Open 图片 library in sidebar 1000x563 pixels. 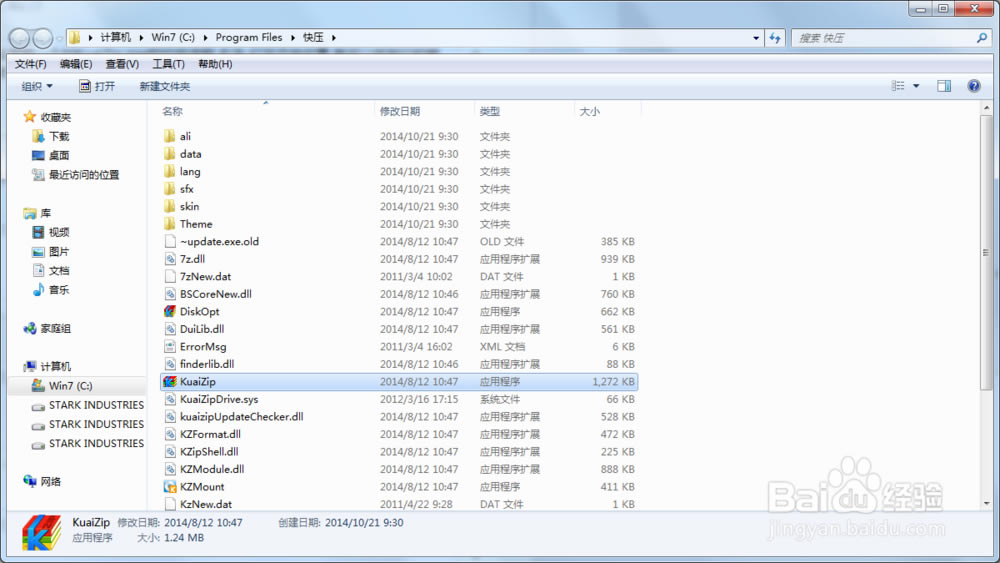(51, 251)
